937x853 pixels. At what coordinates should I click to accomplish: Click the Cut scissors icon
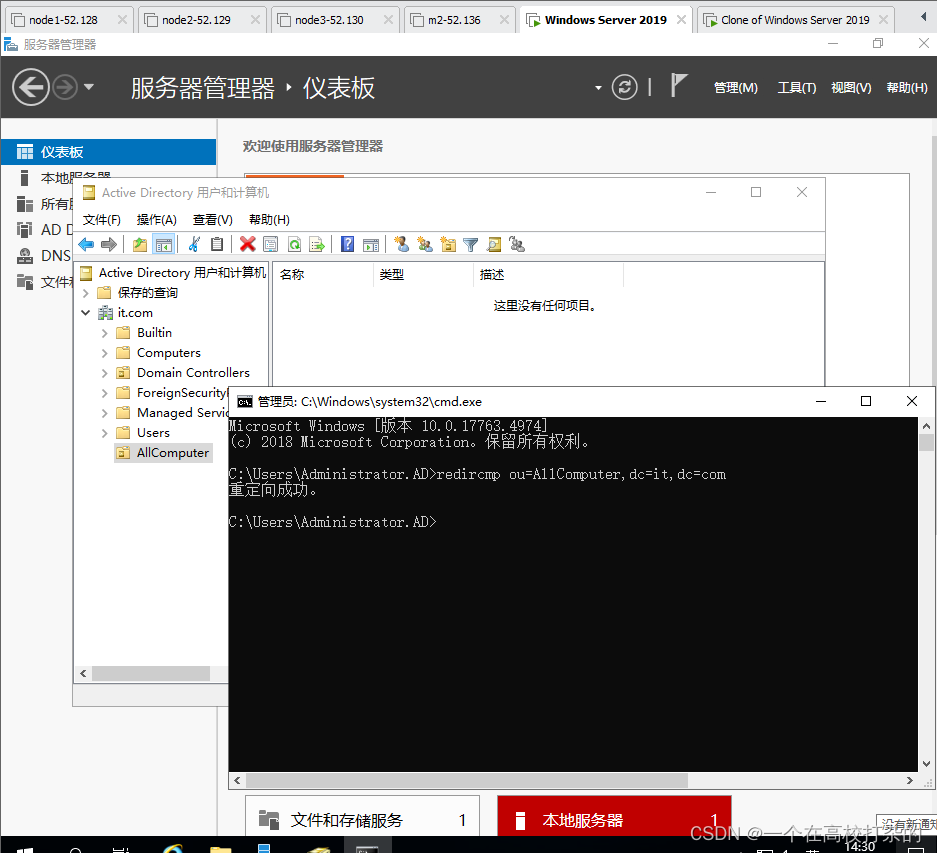coord(194,244)
